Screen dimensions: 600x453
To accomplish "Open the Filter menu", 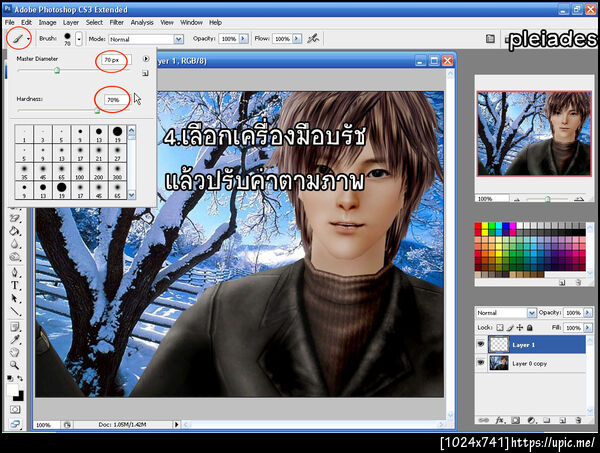I will tap(116, 22).
